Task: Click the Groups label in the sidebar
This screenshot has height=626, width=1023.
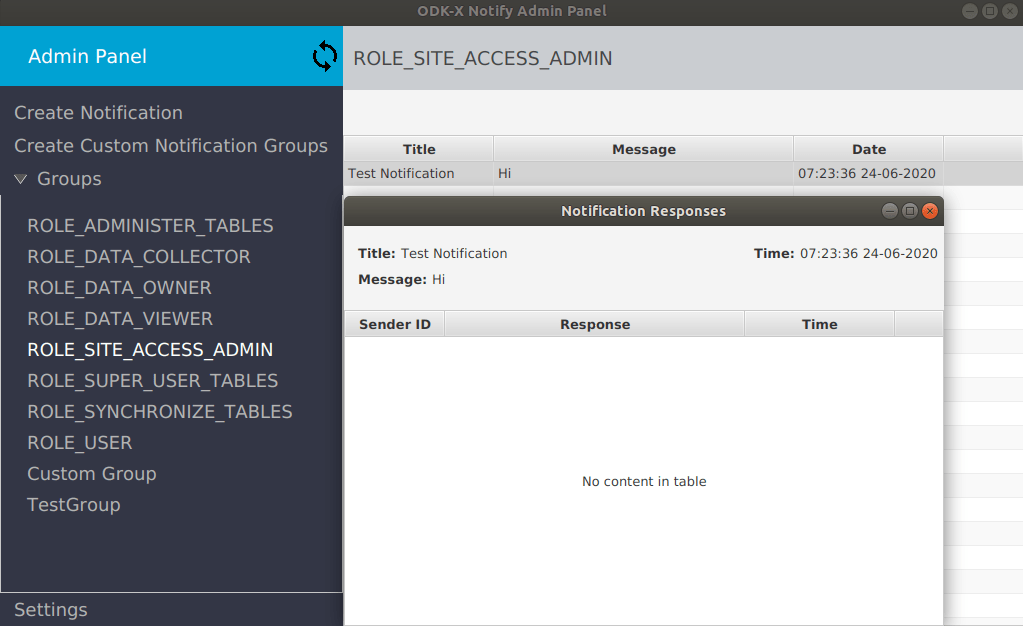Action: point(69,179)
